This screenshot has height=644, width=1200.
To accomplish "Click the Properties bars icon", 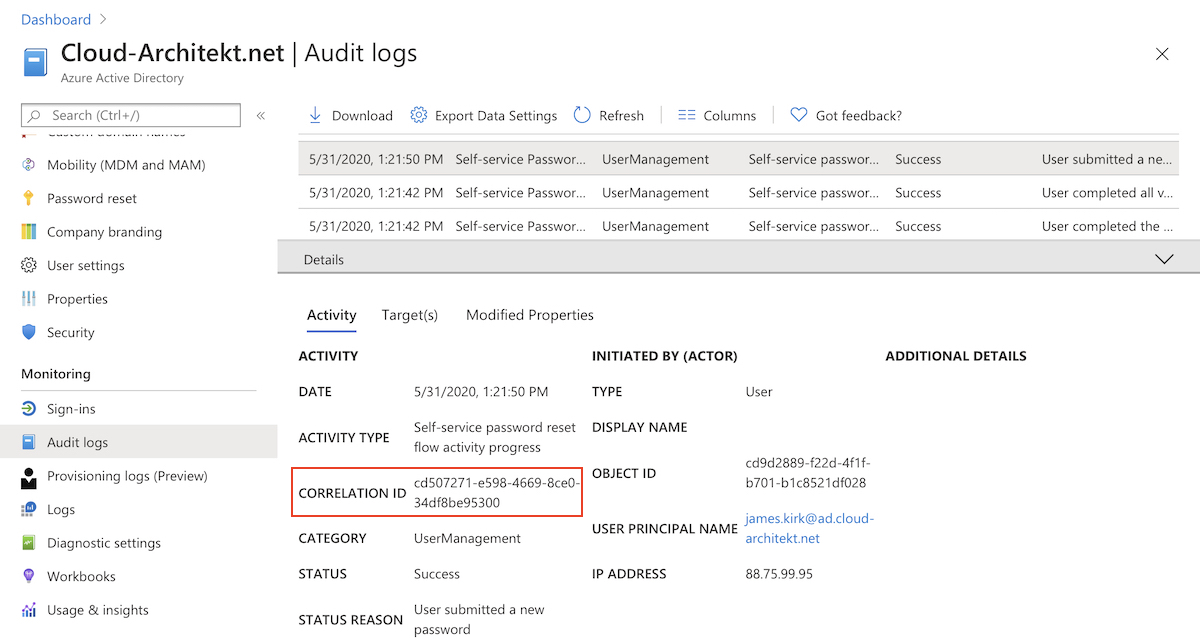I will coord(29,299).
